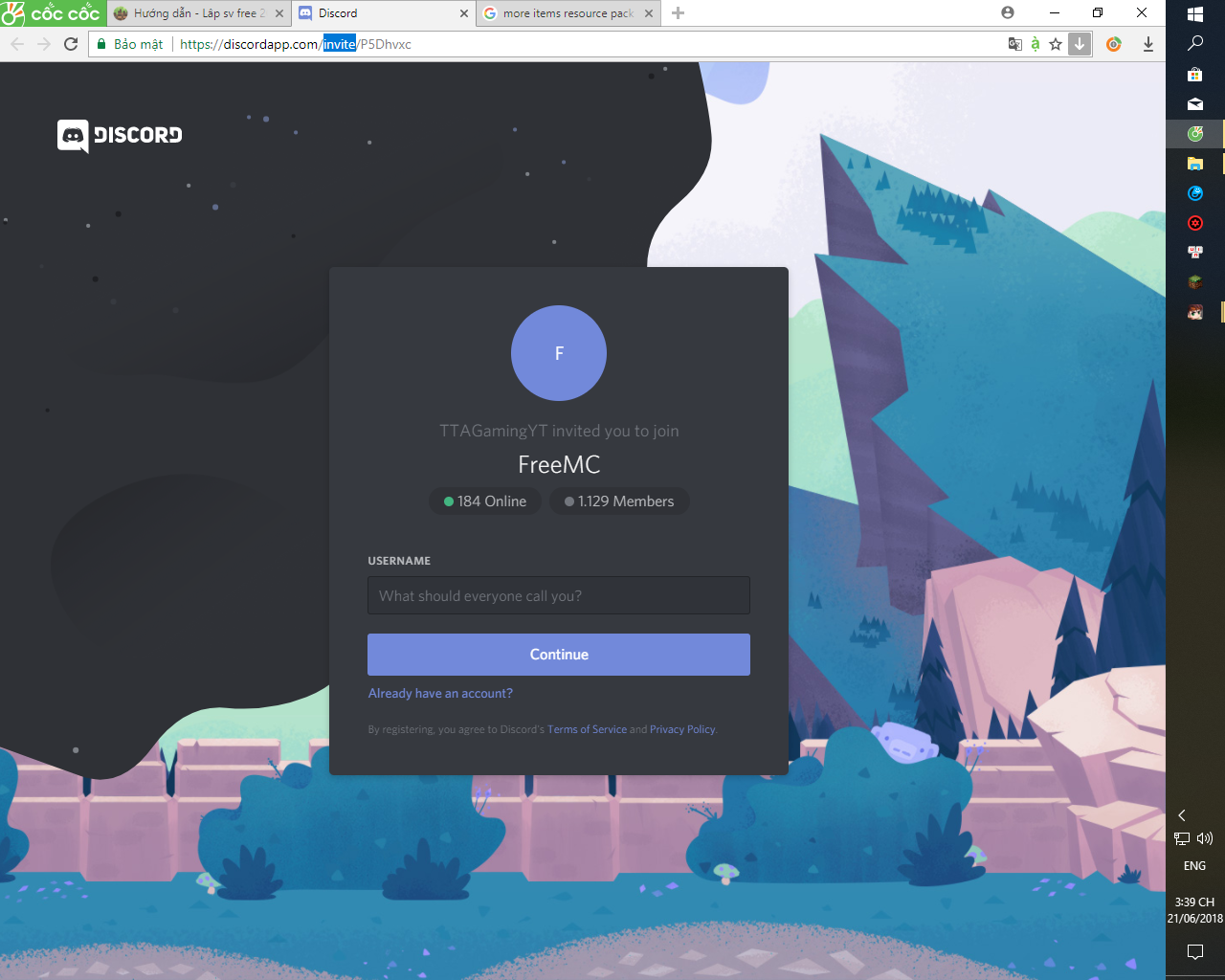The width and height of the screenshot is (1225, 980).
Task: Click the Cốc Cốc taskbar icon
Action: point(1195,134)
